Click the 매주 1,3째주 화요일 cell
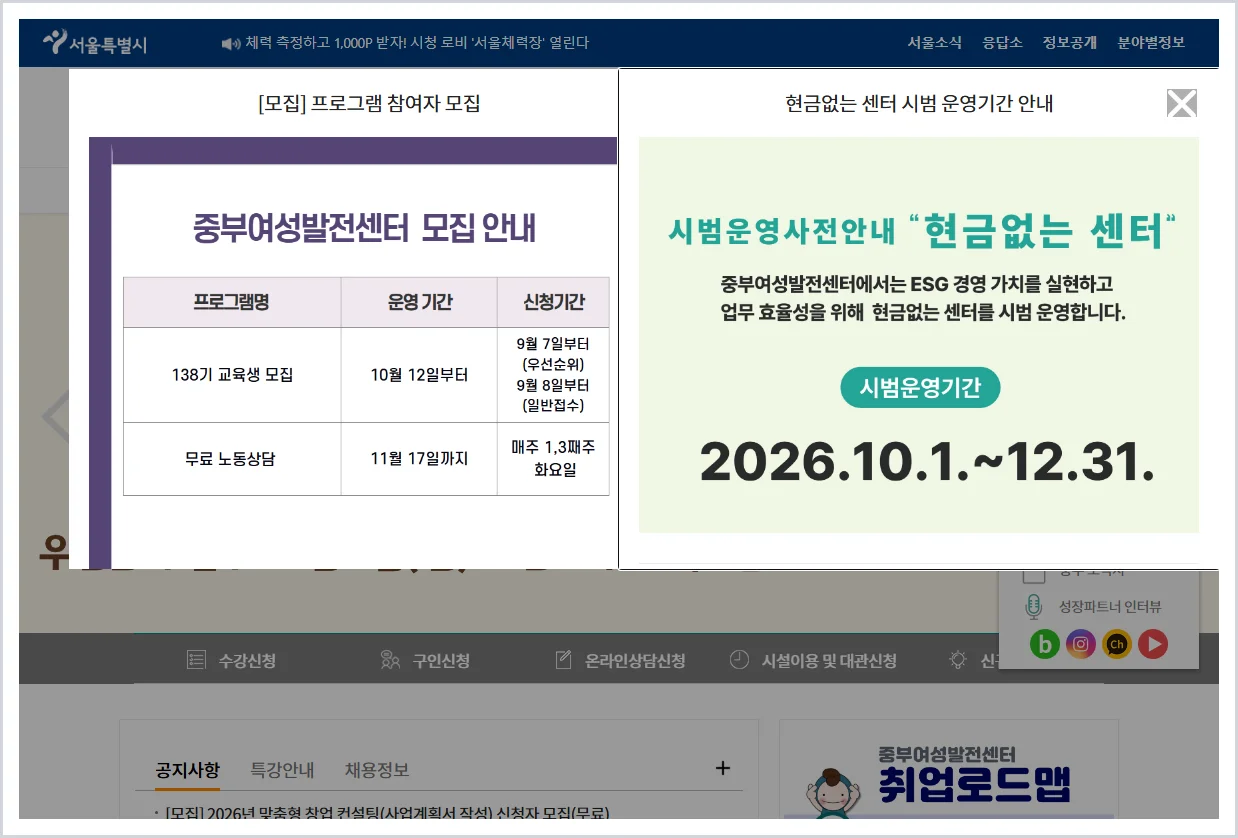The height and width of the screenshot is (838, 1238). [x=553, y=459]
